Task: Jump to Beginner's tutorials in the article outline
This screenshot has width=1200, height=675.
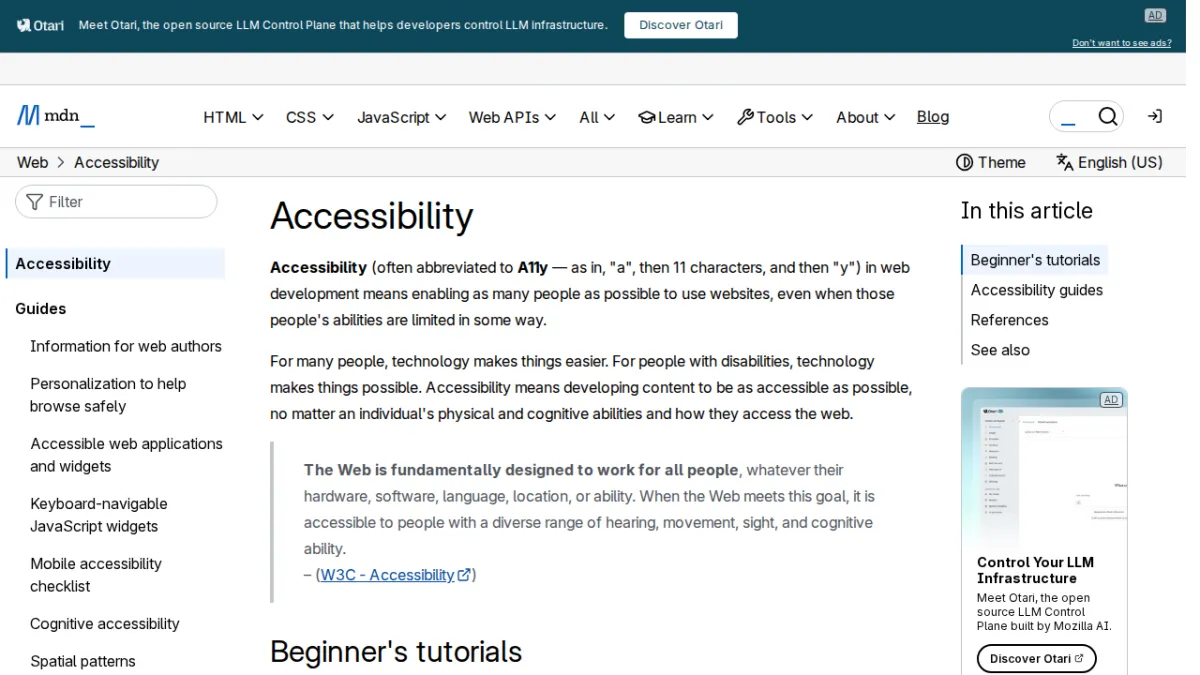Action: 1035,260
